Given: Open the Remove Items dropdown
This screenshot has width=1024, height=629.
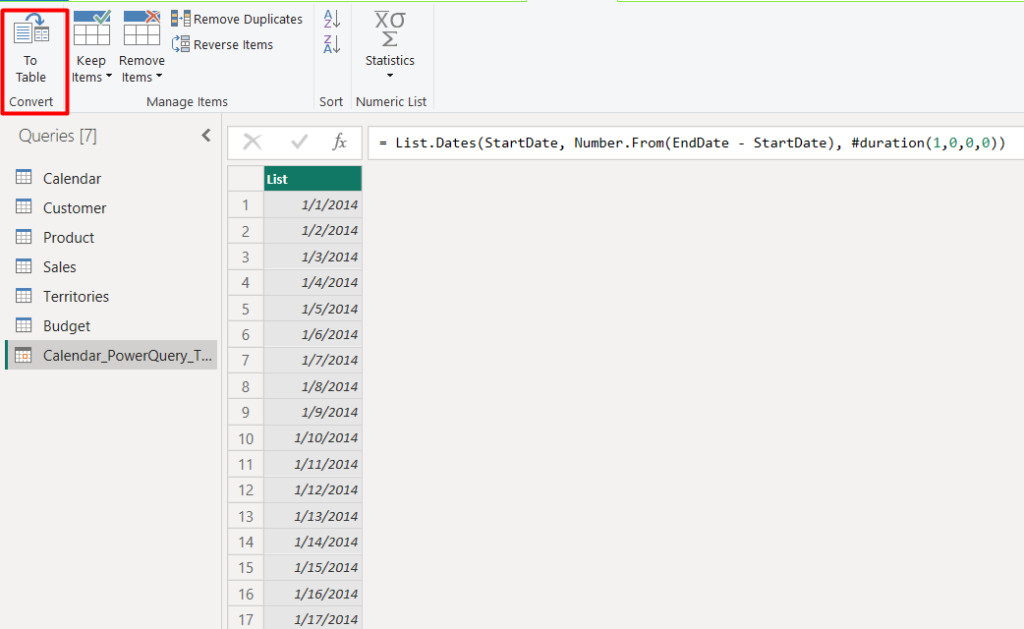Looking at the screenshot, I should (141, 47).
